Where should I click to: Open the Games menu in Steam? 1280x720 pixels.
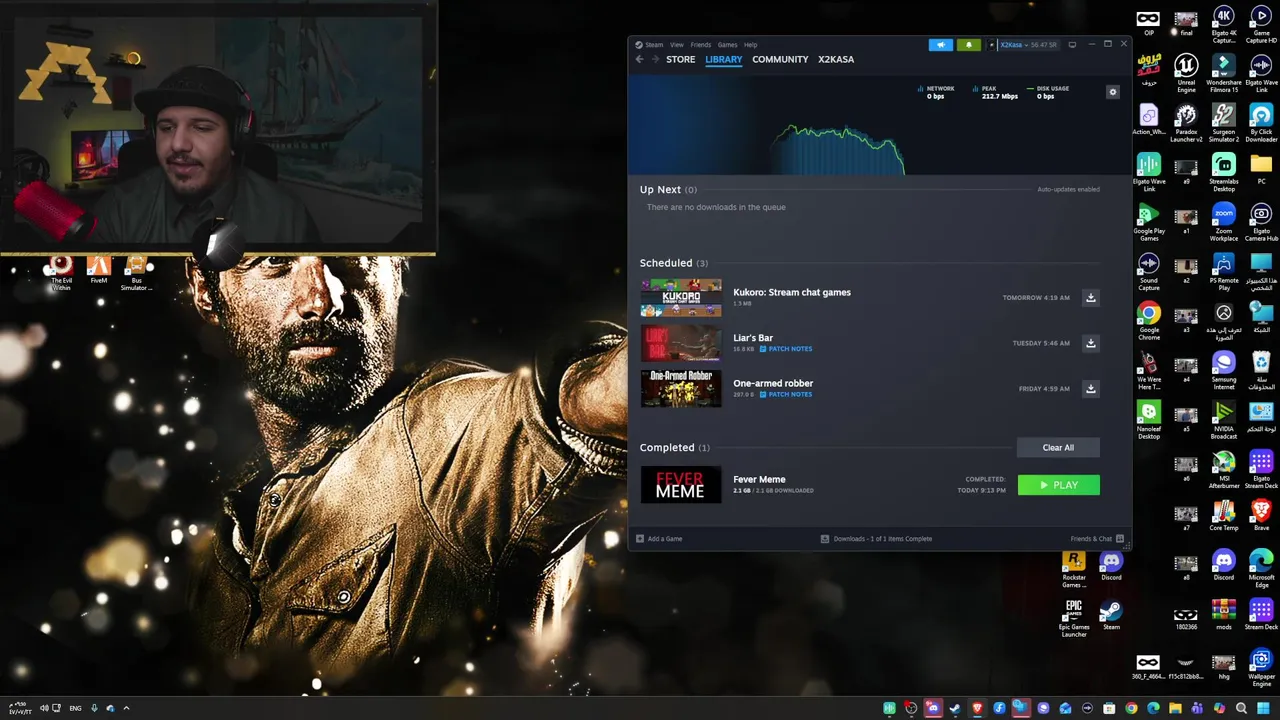[727, 45]
